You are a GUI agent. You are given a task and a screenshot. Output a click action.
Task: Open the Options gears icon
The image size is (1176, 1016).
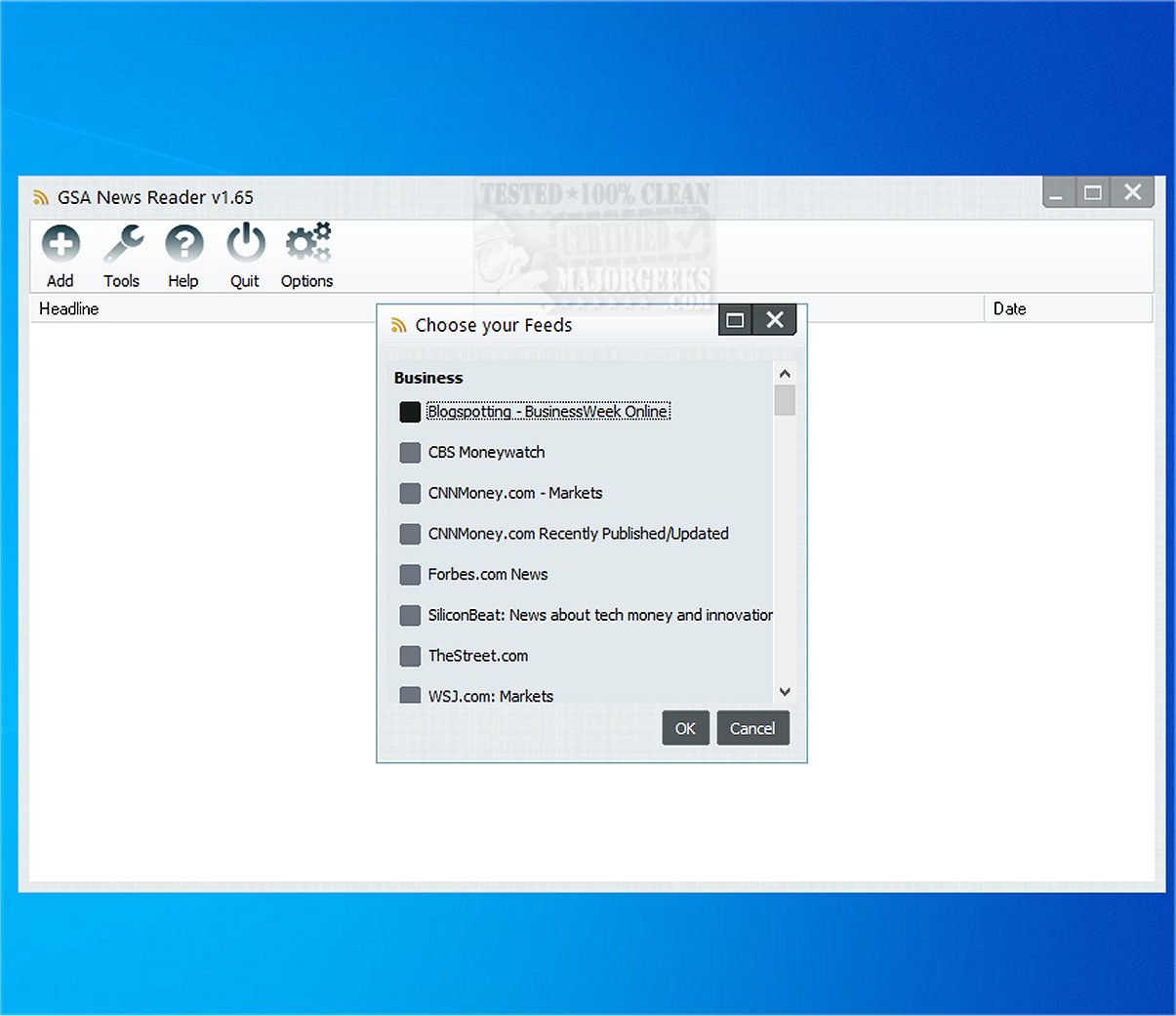click(x=307, y=245)
